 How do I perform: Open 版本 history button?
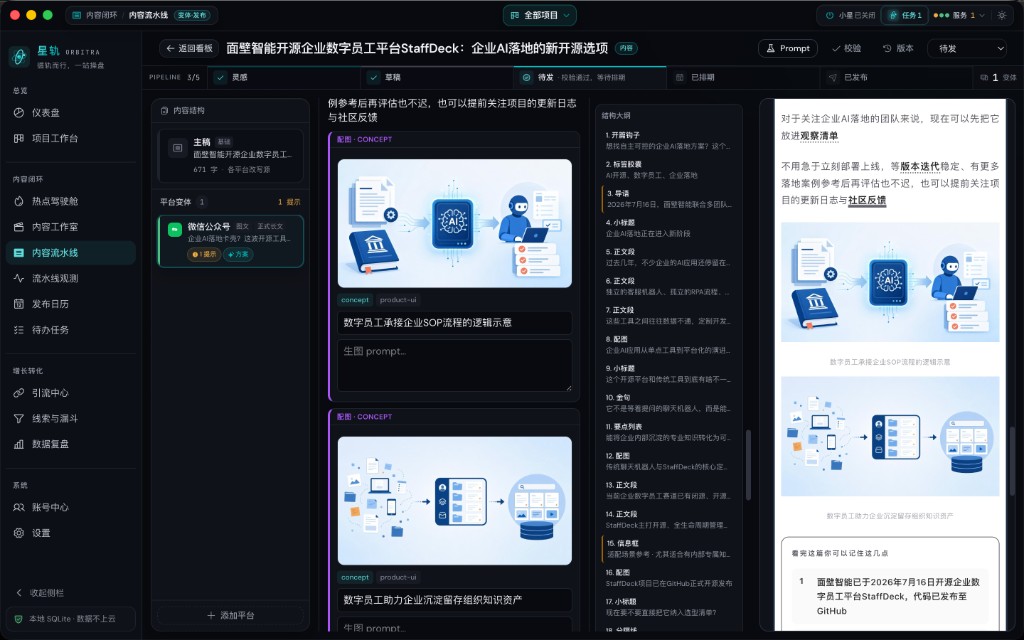coord(898,48)
